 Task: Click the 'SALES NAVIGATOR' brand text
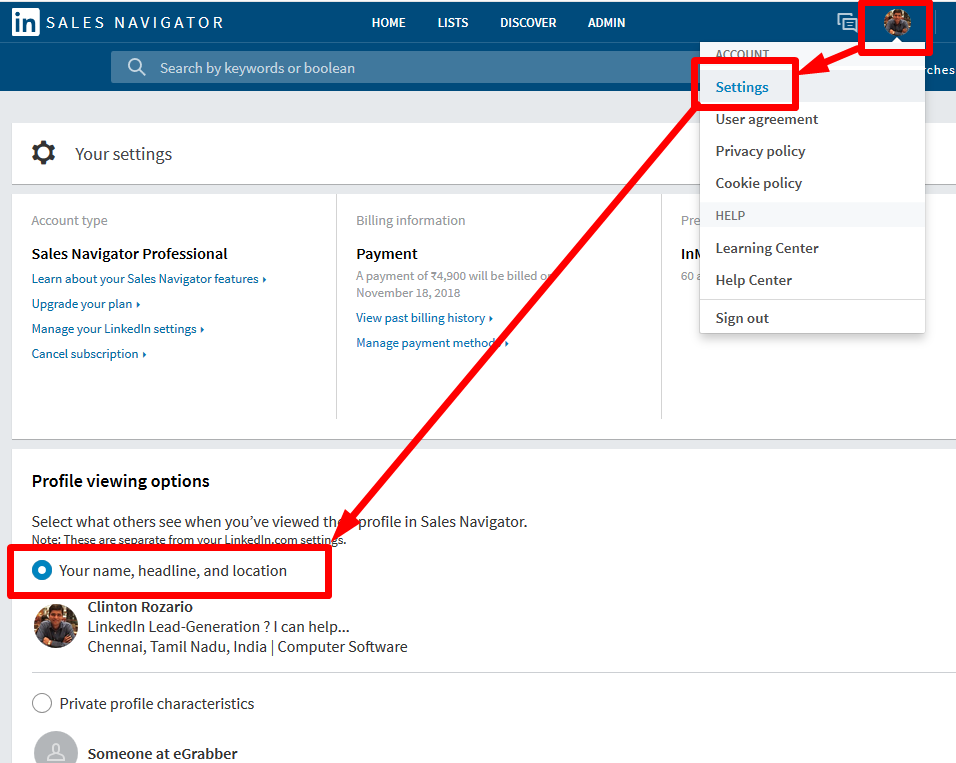coord(135,23)
